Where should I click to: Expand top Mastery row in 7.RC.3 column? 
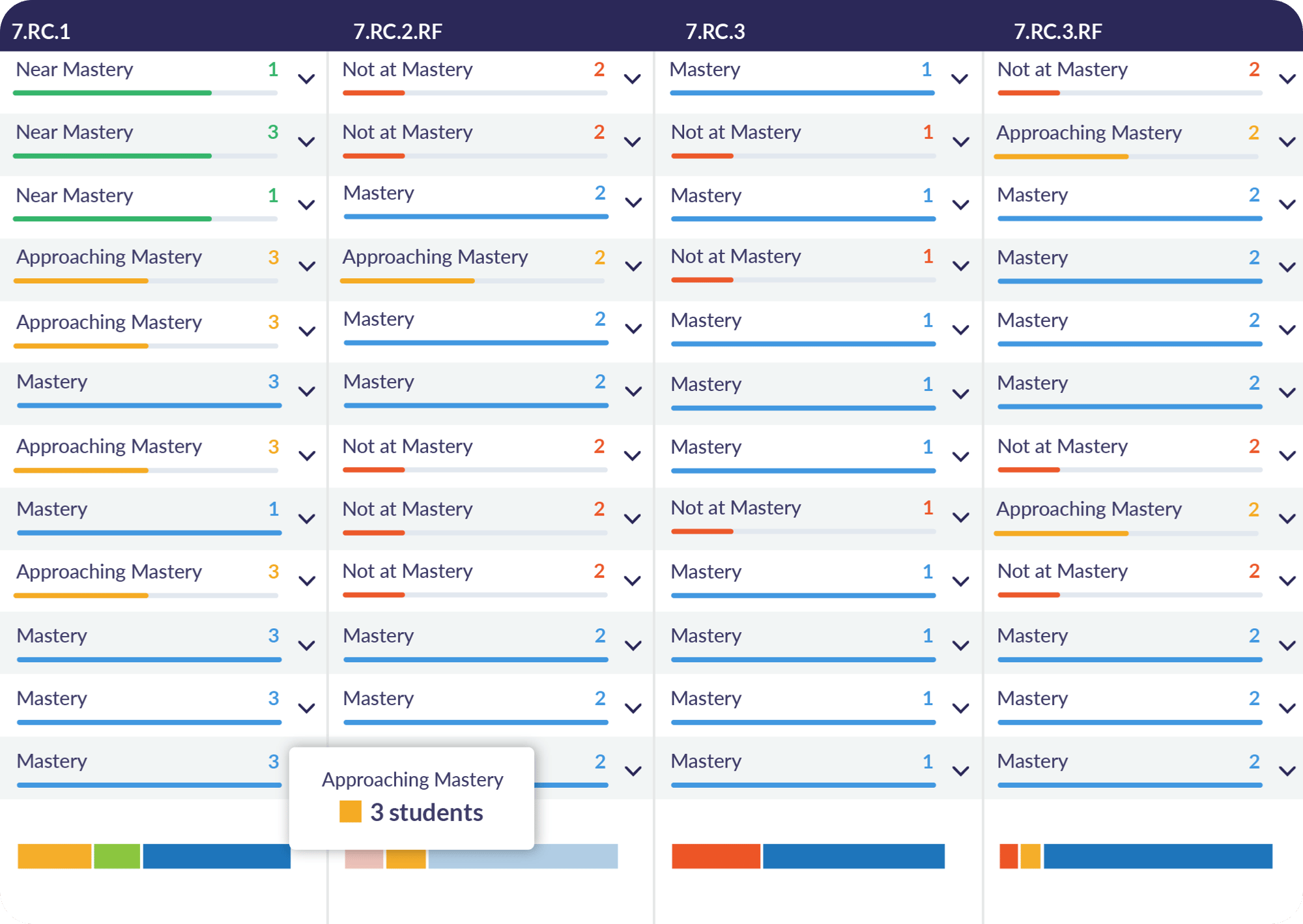[x=959, y=79]
